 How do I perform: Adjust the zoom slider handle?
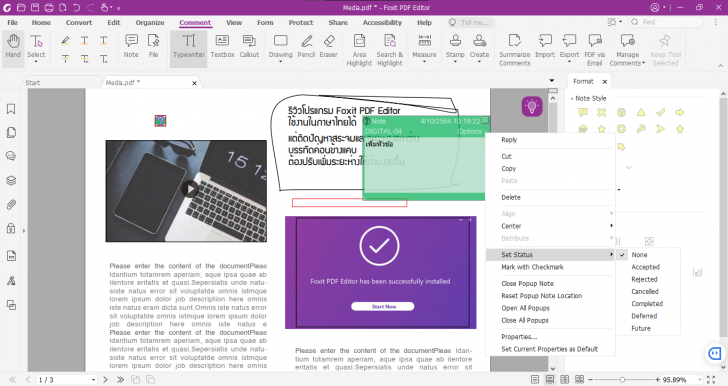pyautogui.click(x=623, y=379)
